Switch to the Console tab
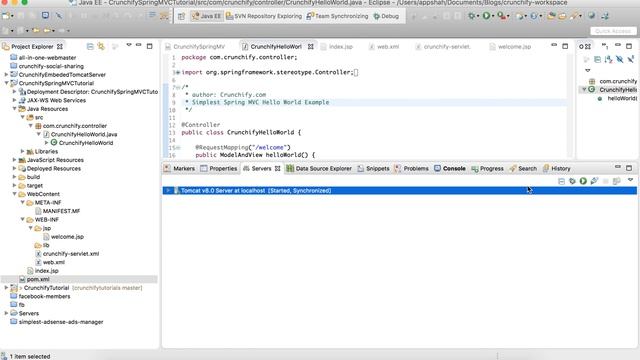This screenshot has width=640, height=360. tap(450, 169)
